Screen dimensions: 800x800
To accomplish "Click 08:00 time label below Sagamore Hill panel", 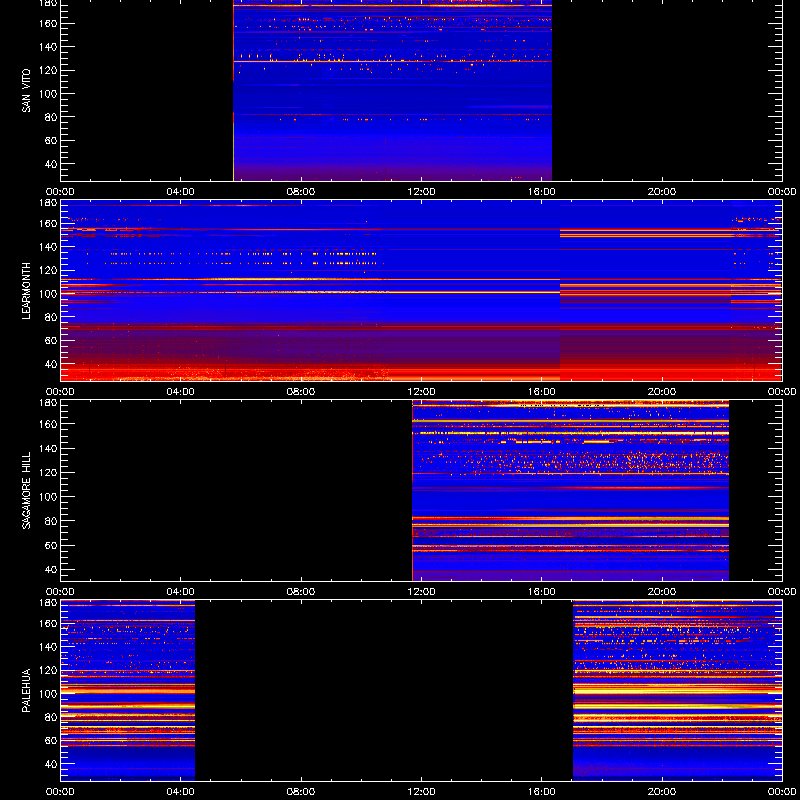I will tap(301, 592).
